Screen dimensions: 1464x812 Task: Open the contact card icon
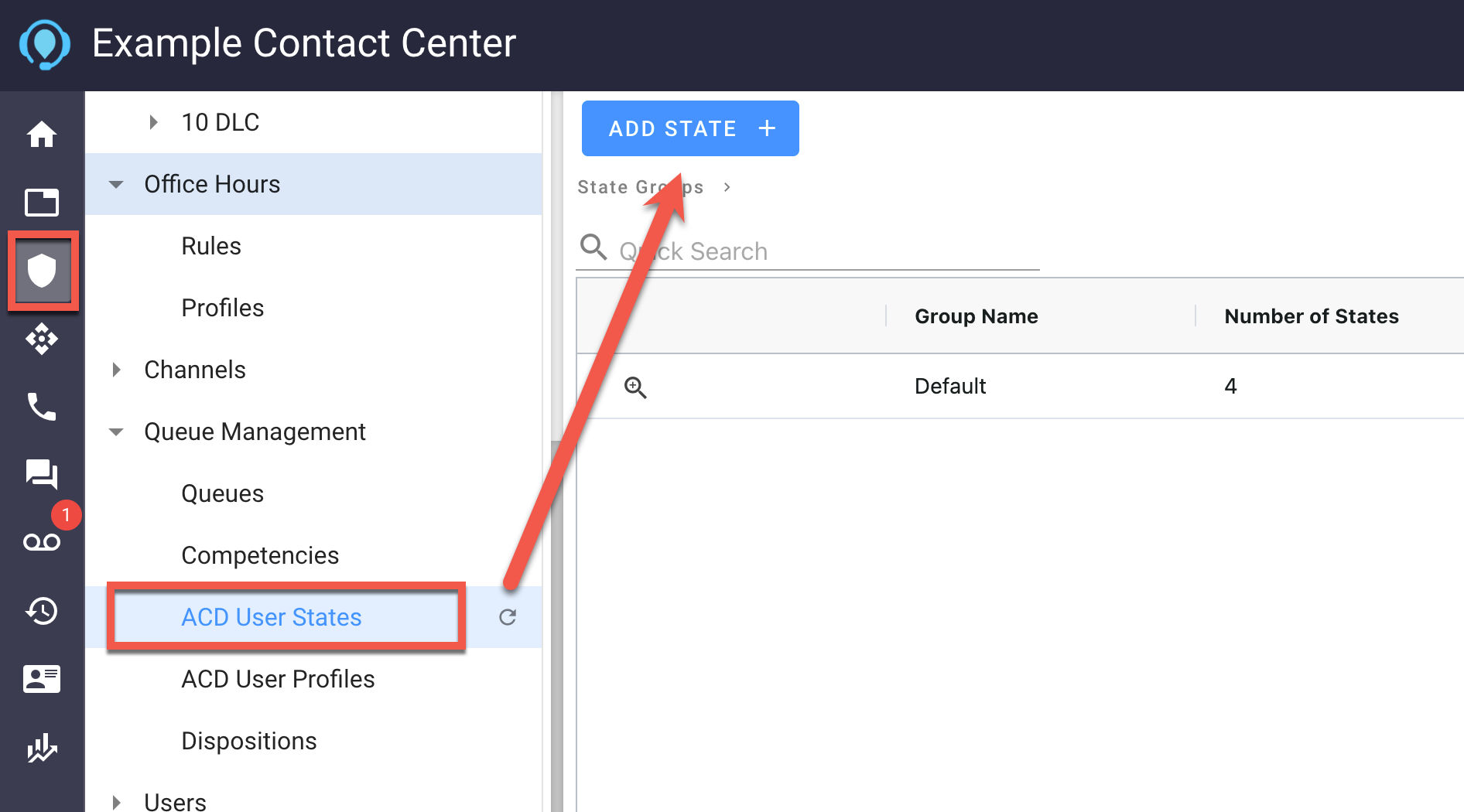pos(42,679)
